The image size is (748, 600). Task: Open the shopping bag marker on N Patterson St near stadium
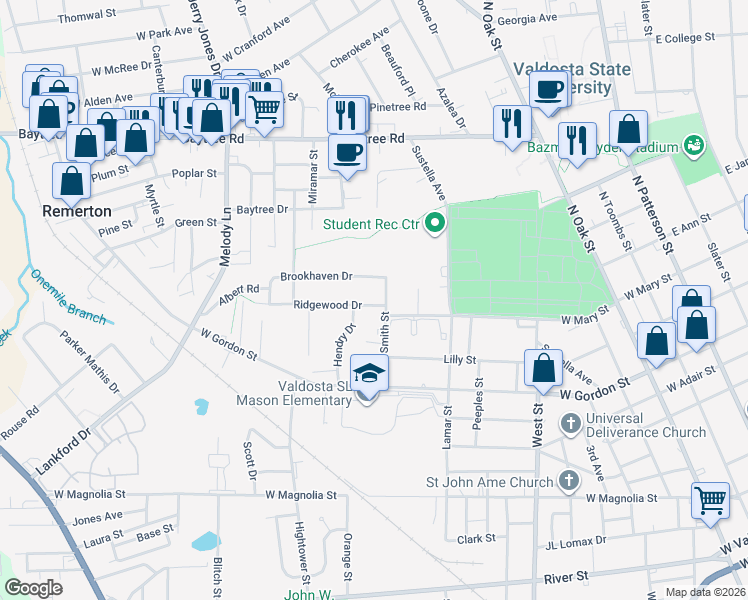[628, 130]
